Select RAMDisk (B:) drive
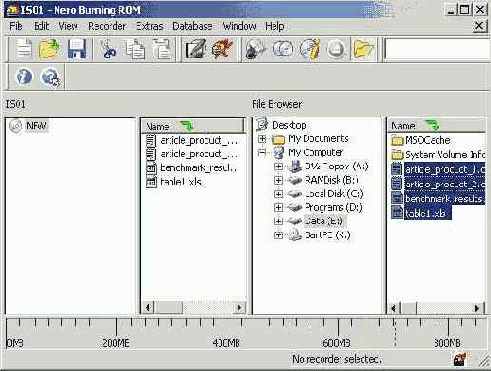This screenshot has width=491, height=371. 331,180
